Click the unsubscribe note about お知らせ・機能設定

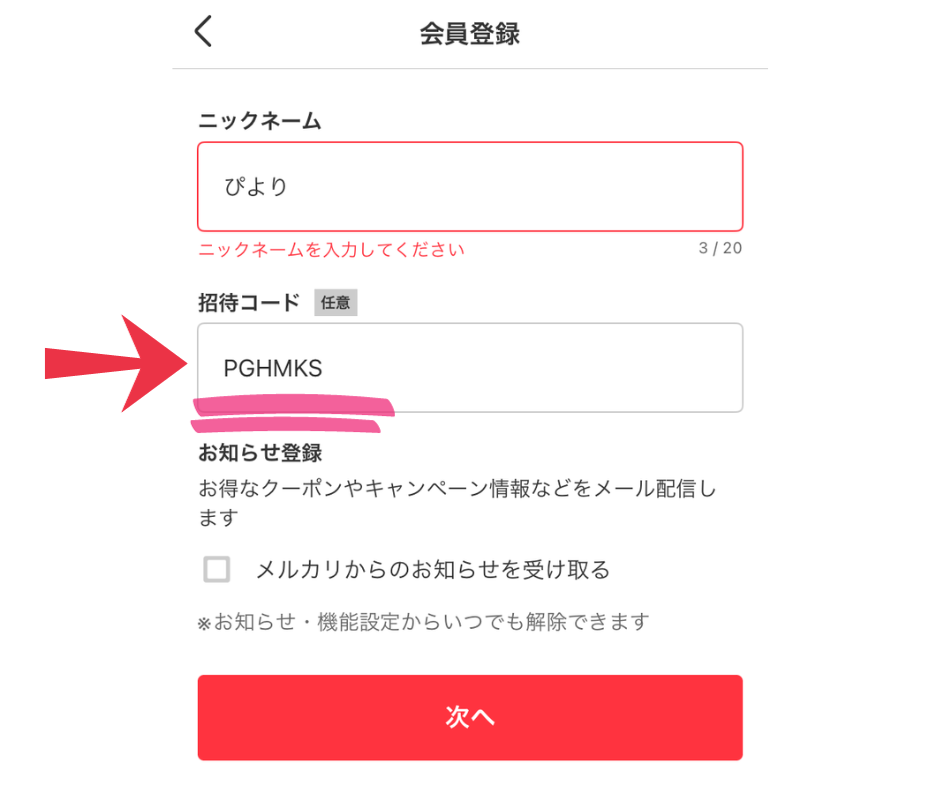[422, 621]
